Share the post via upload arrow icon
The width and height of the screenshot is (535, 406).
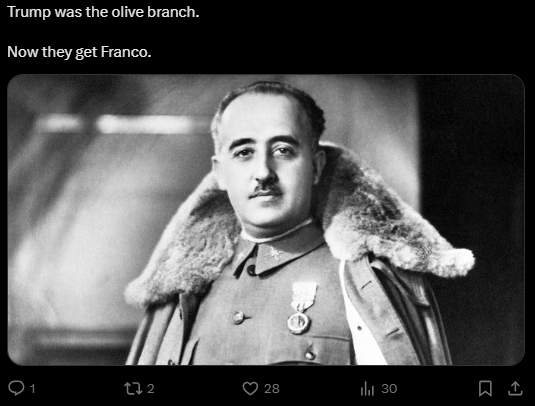pyautogui.click(x=515, y=388)
